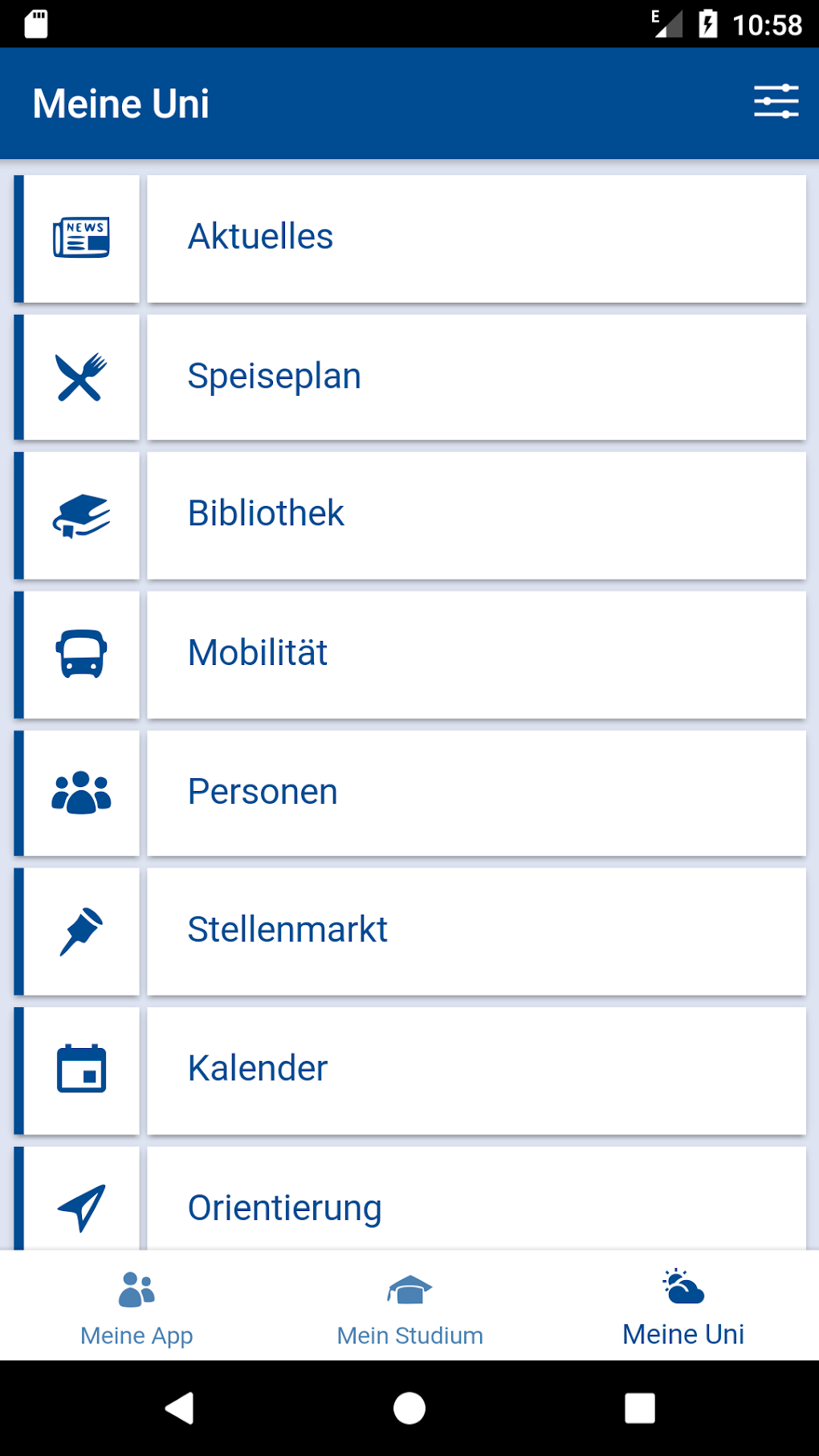Tap the newspaper icon for Aktuelles
The height and width of the screenshot is (1456, 819).
pos(81,239)
